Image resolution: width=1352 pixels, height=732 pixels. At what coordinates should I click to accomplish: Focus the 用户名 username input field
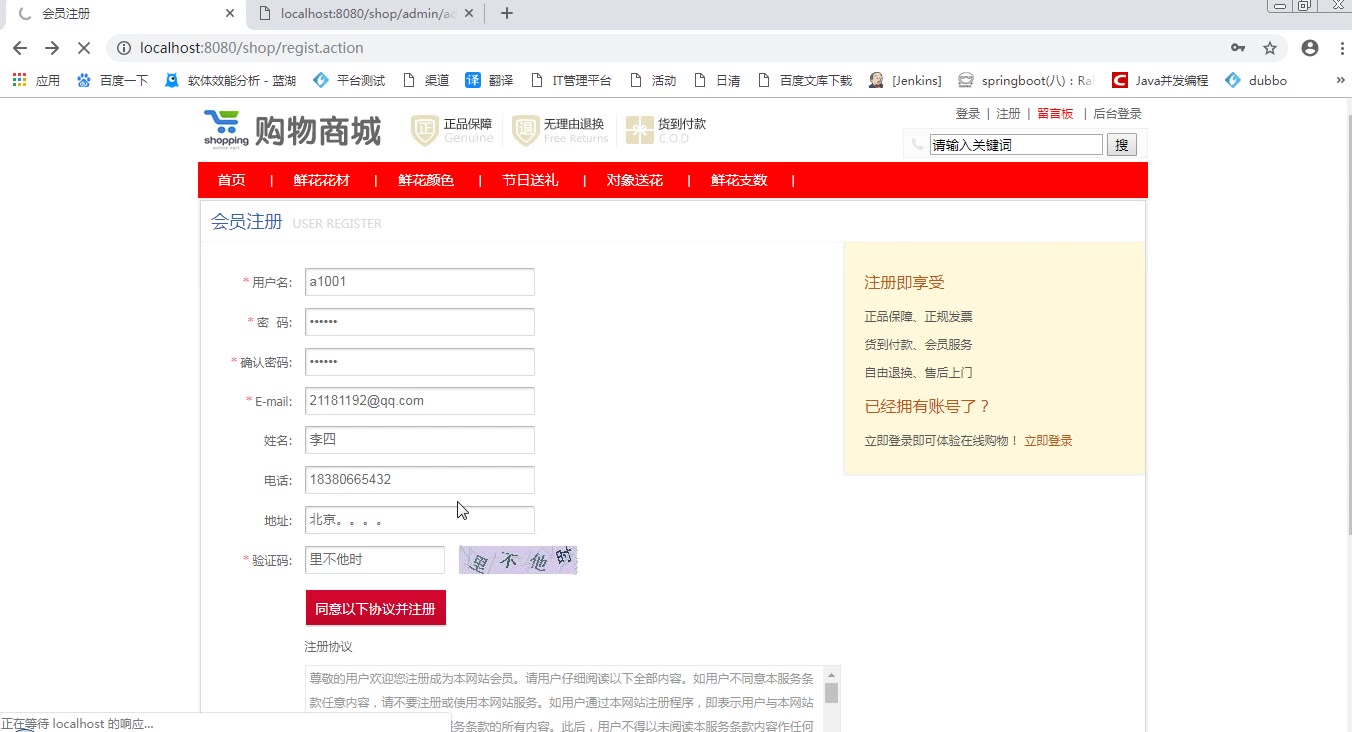tap(419, 282)
